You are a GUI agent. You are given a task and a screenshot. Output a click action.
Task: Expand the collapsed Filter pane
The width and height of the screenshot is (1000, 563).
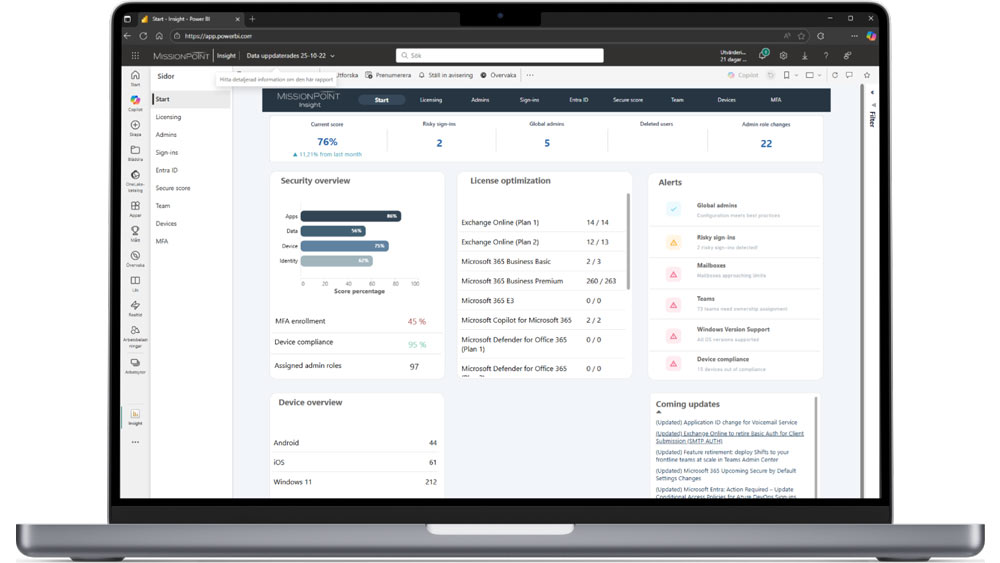[871, 118]
